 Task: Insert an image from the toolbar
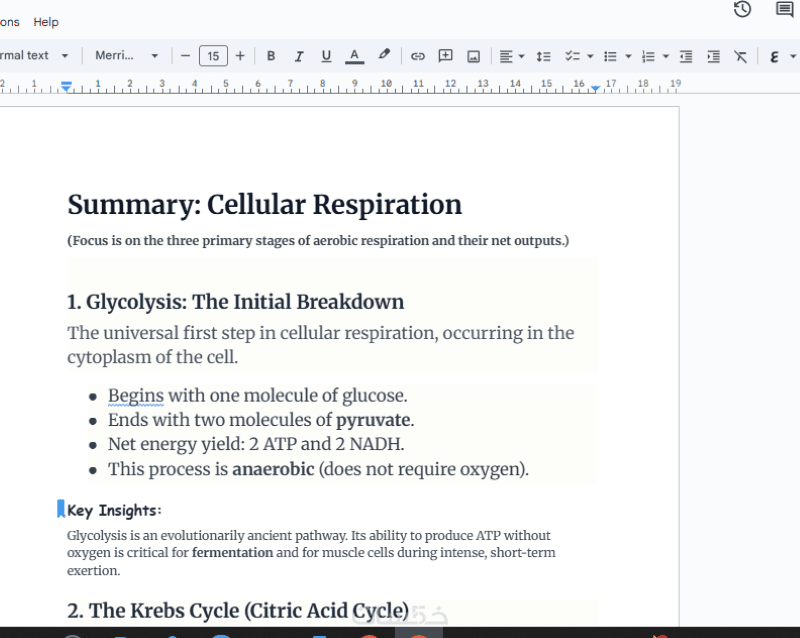(473, 56)
